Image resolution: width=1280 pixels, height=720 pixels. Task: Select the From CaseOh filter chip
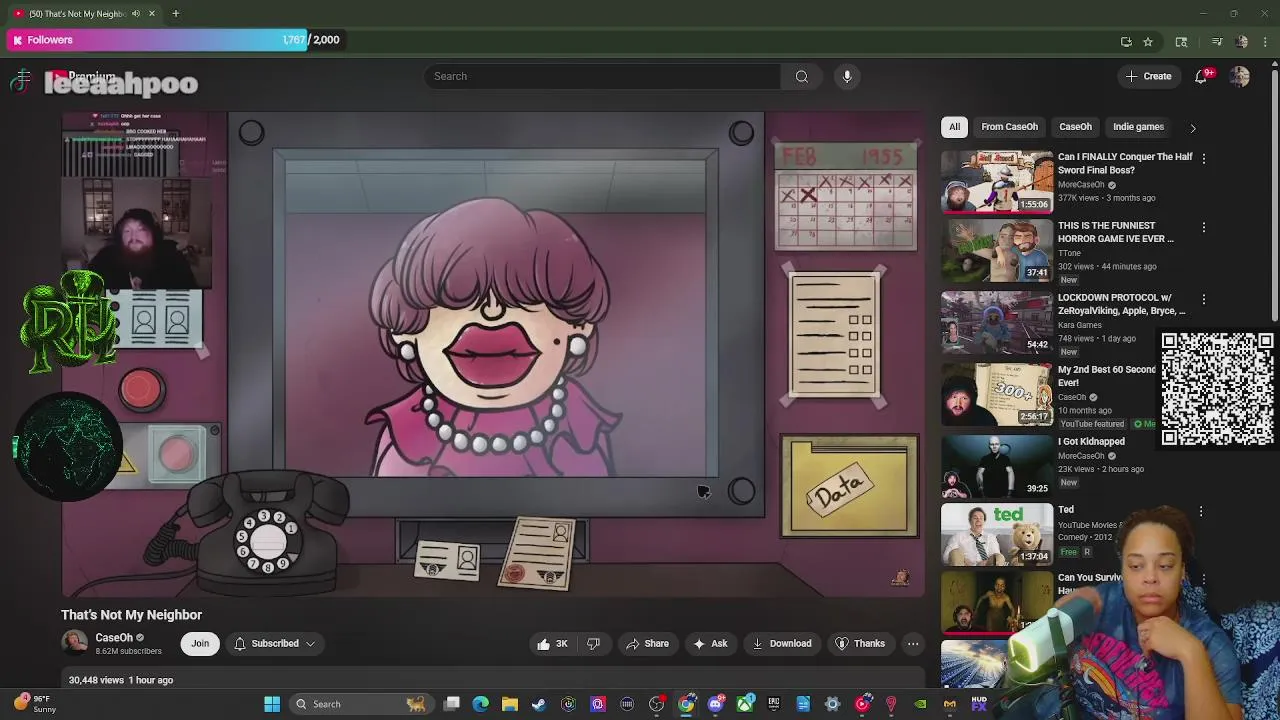point(1009,127)
